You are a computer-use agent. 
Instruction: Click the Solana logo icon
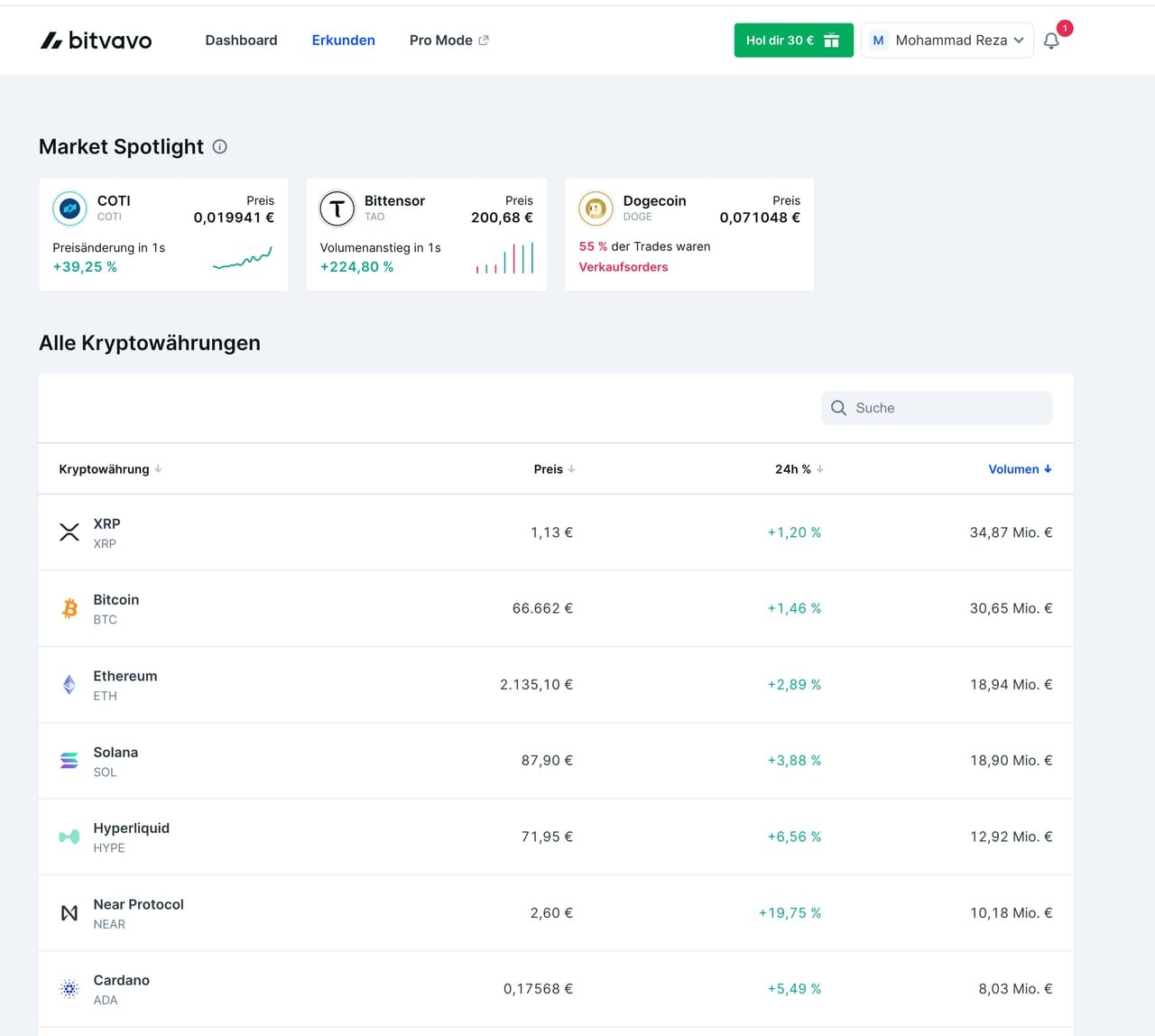69,761
